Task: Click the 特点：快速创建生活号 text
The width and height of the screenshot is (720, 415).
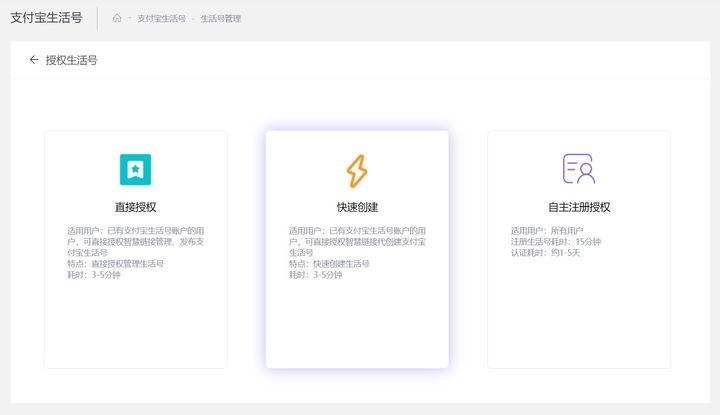Action: coord(329,264)
